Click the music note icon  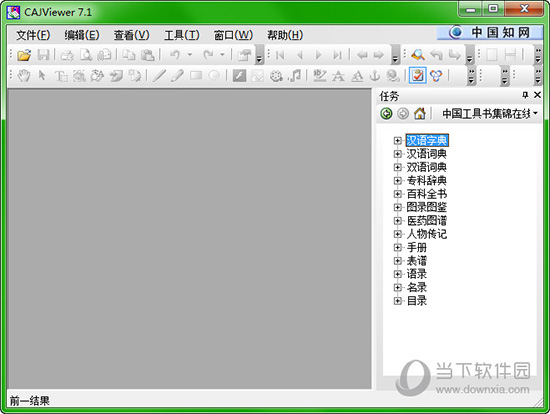pos(295,75)
